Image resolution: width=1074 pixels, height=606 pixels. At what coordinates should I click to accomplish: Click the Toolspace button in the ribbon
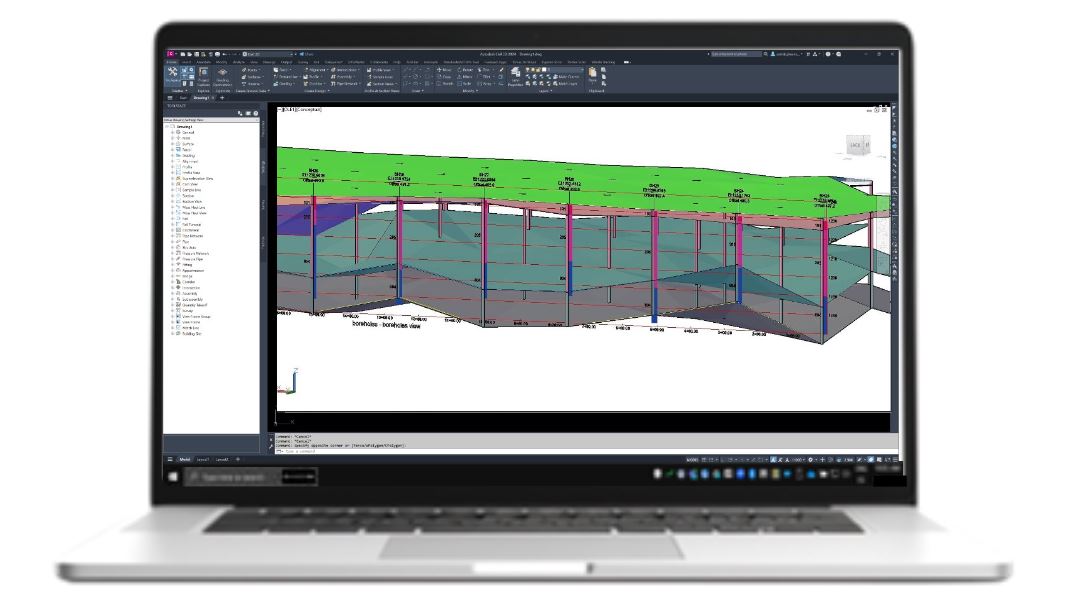tap(172, 75)
